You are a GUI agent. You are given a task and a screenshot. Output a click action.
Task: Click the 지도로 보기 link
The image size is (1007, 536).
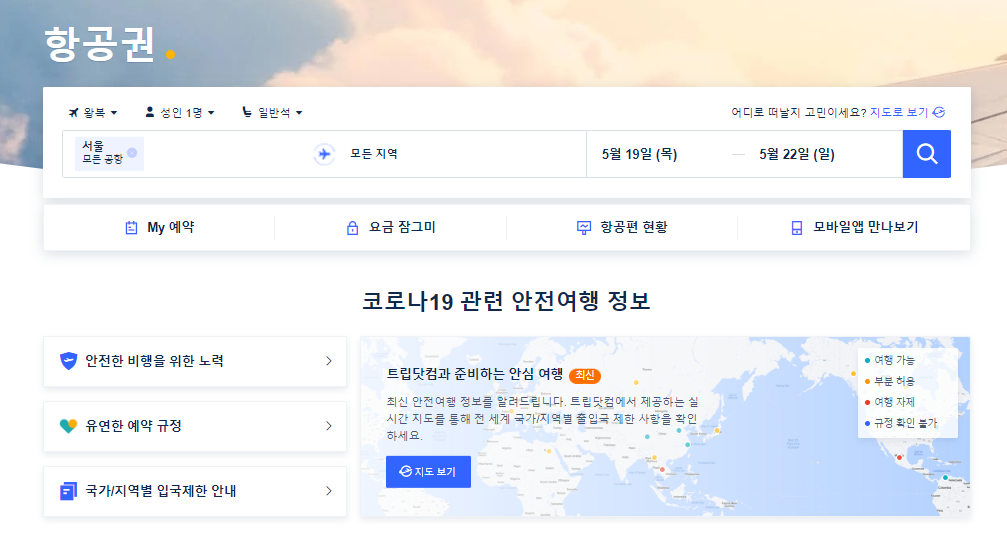pyautogui.click(x=898, y=112)
